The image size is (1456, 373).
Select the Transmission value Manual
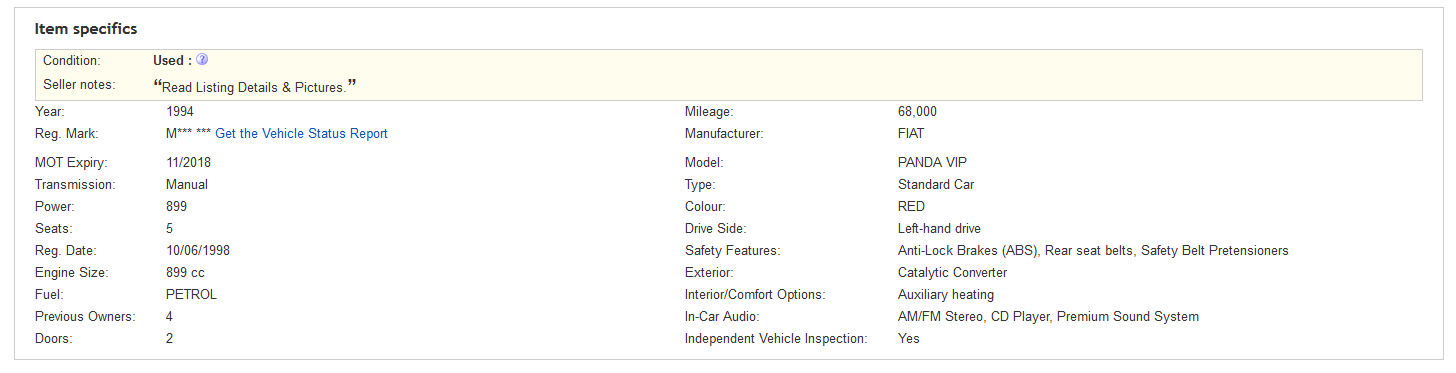pos(187,185)
